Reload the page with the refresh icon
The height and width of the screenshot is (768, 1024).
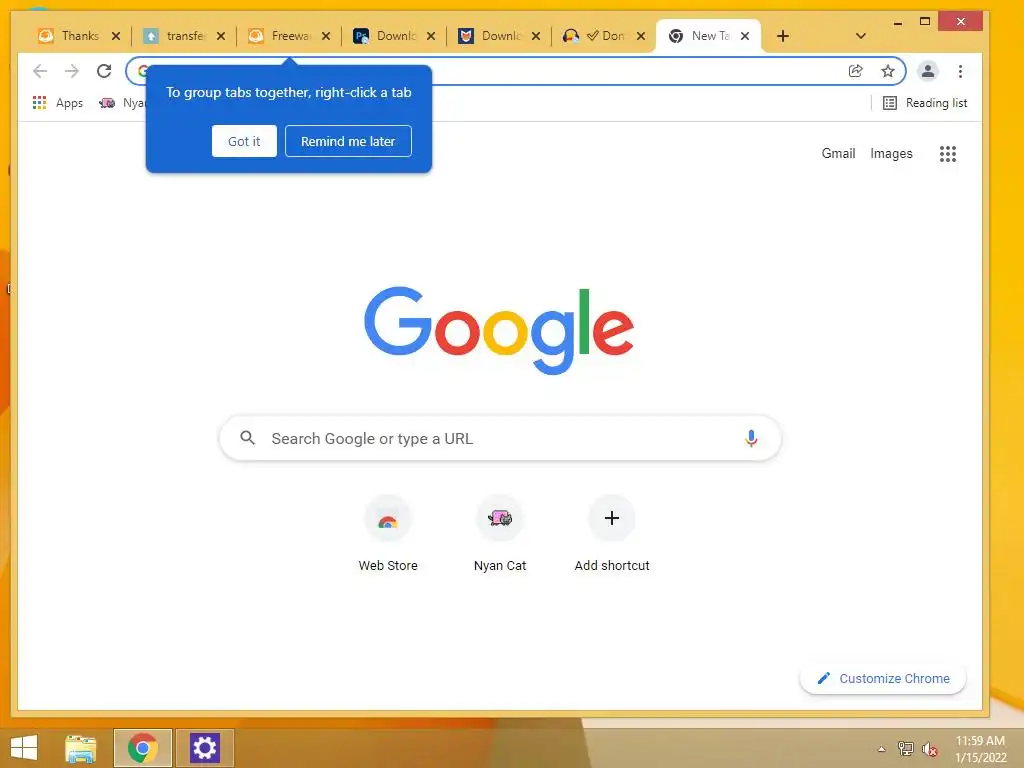pyautogui.click(x=104, y=71)
